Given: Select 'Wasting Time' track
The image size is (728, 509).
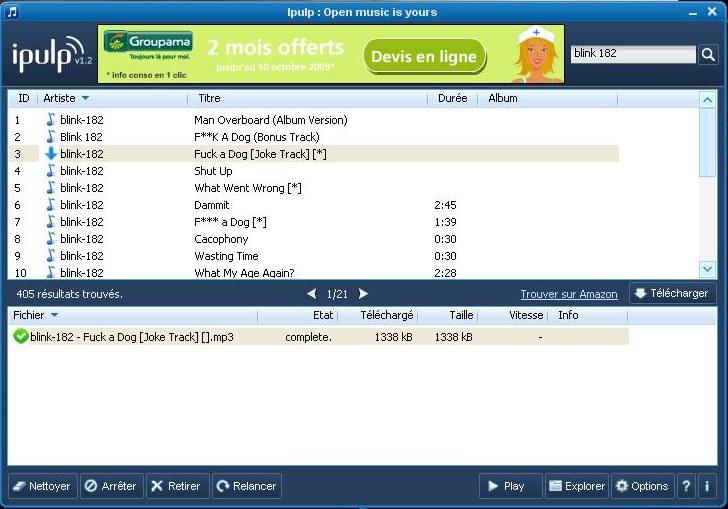Looking at the screenshot, I should 226,256.
